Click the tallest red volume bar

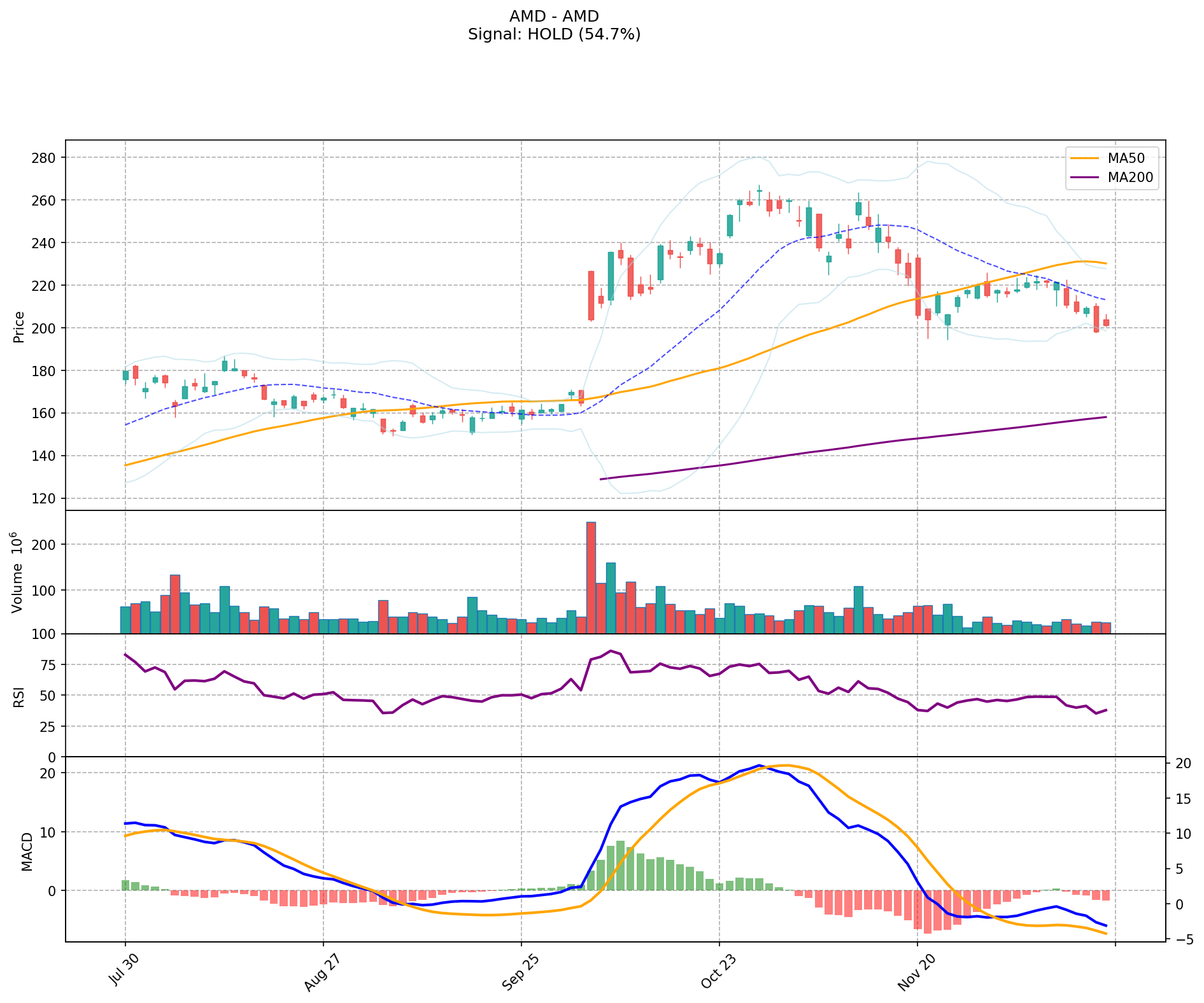591,577
